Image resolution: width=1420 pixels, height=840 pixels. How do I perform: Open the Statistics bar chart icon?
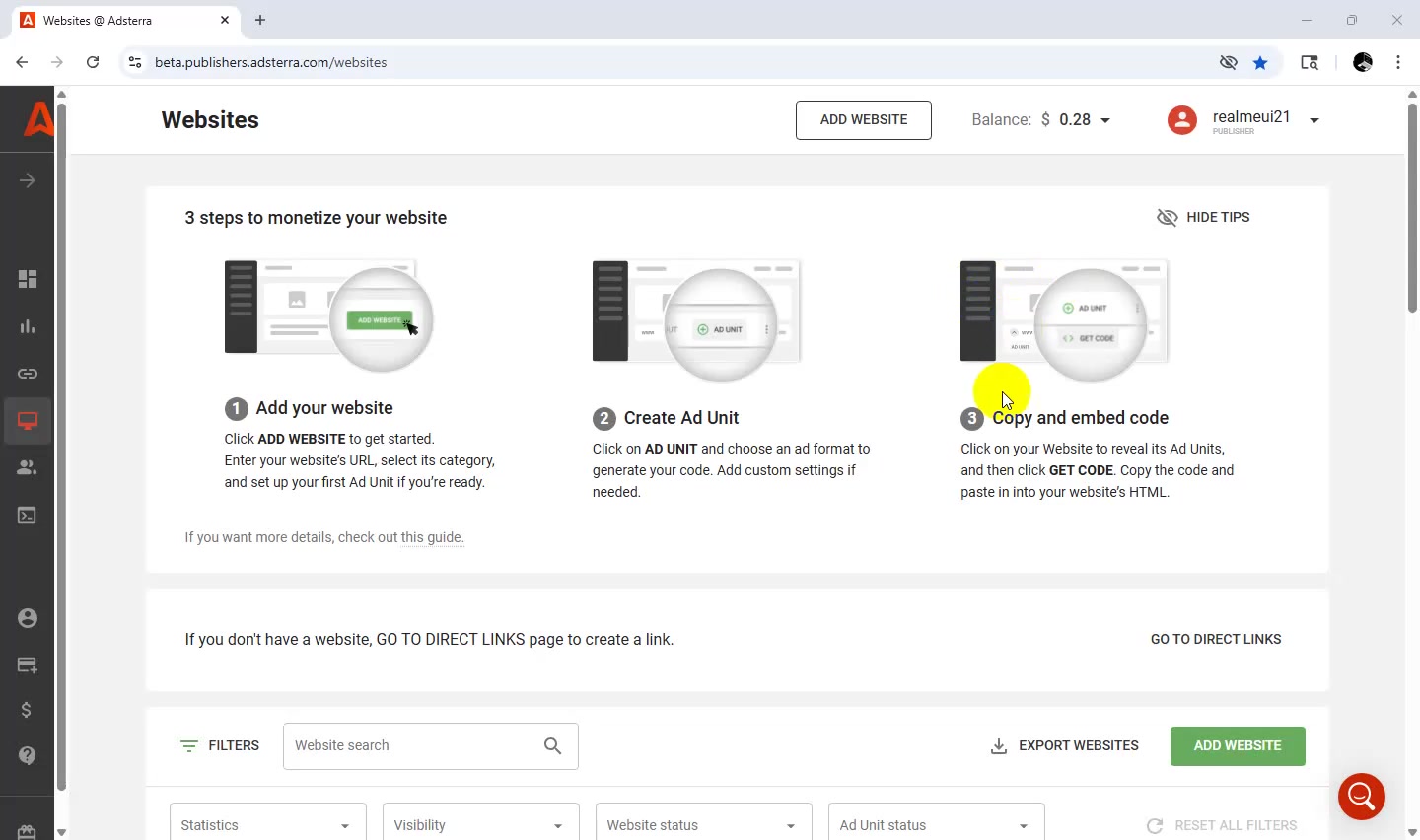28,326
